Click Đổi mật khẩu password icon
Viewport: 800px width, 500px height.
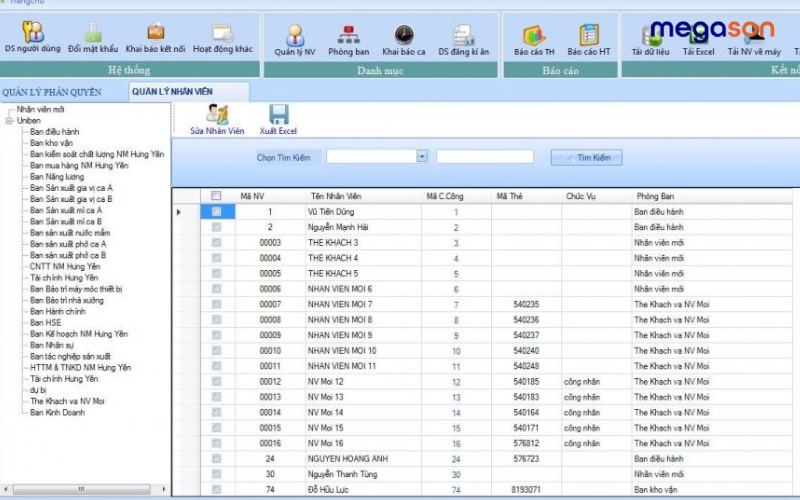[93, 36]
